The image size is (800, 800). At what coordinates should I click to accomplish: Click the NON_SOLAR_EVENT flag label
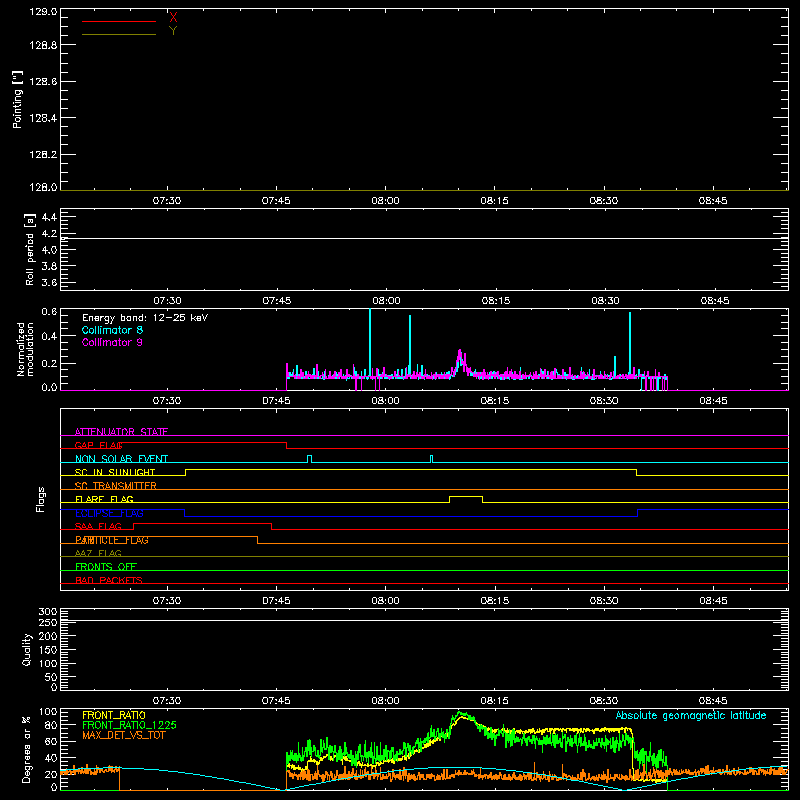coord(121,459)
